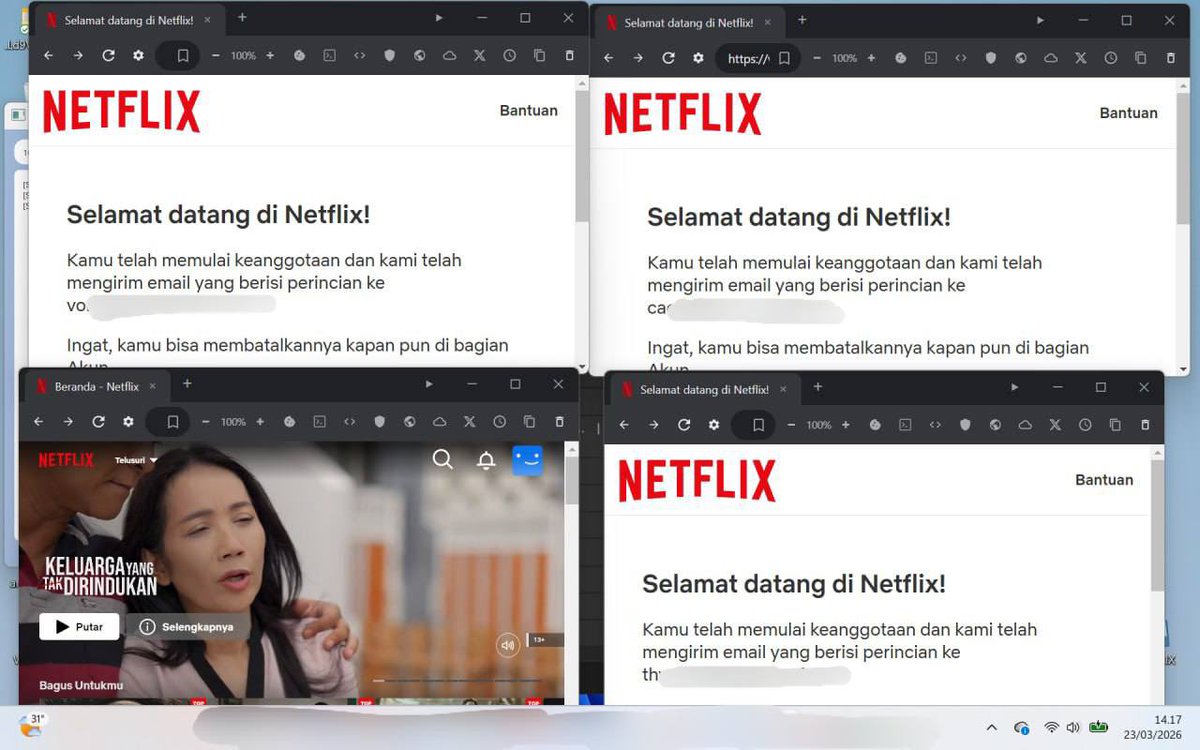The height and width of the screenshot is (750, 1200).
Task: Go forward in the 'ca' email window
Action: tap(638, 58)
